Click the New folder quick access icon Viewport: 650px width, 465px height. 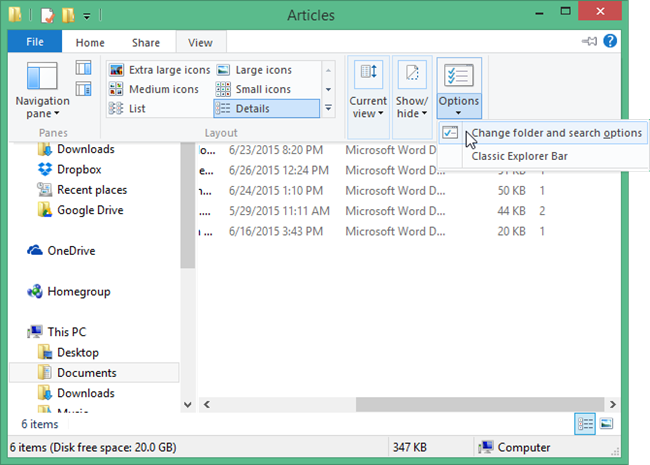(x=68, y=15)
